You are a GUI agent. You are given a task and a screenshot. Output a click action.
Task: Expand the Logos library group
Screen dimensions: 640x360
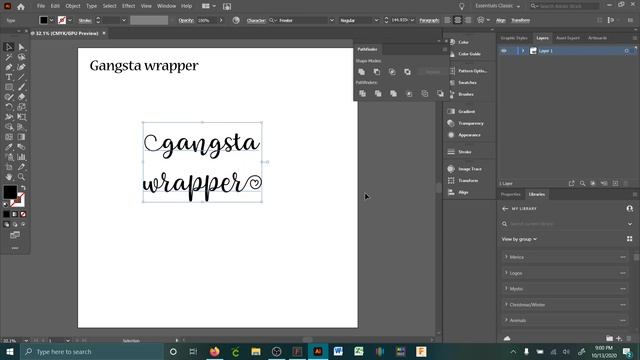(506, 273)
